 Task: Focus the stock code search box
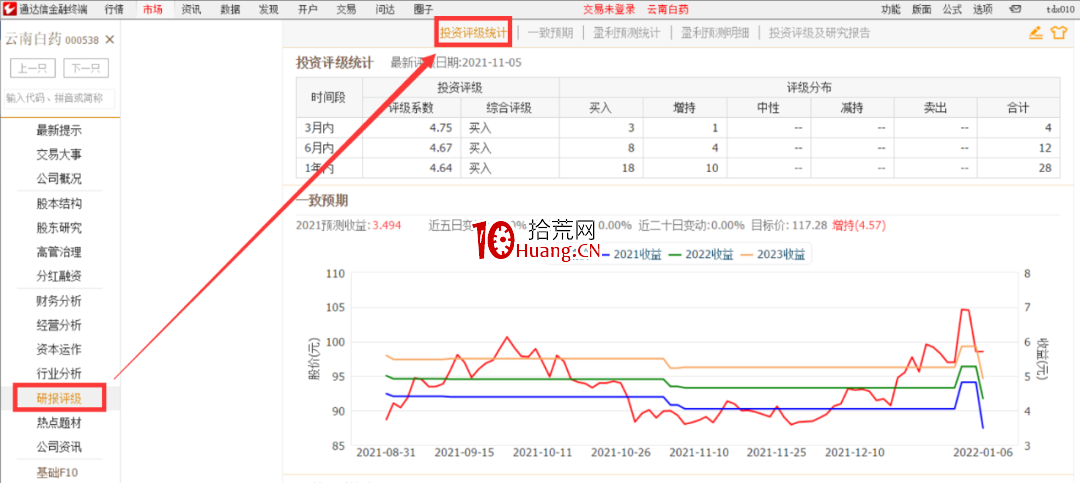[59, 99]
